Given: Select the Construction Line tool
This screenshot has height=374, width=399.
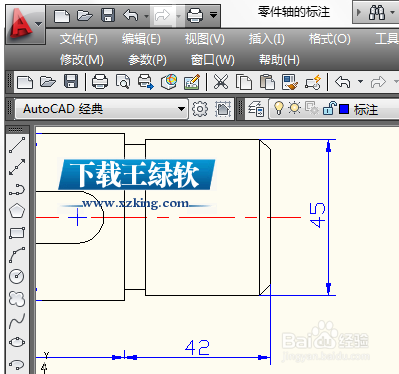Looking at the screenshot, I should [17, 167].
